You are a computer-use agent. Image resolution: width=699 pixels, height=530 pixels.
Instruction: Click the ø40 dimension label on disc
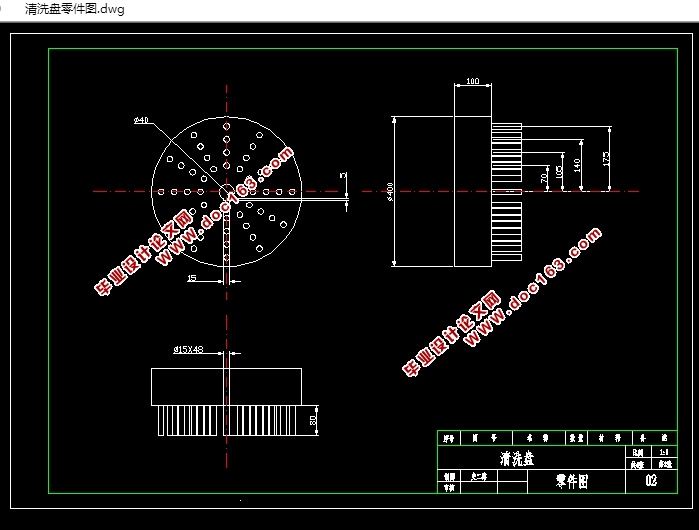(x=141, y=120)
